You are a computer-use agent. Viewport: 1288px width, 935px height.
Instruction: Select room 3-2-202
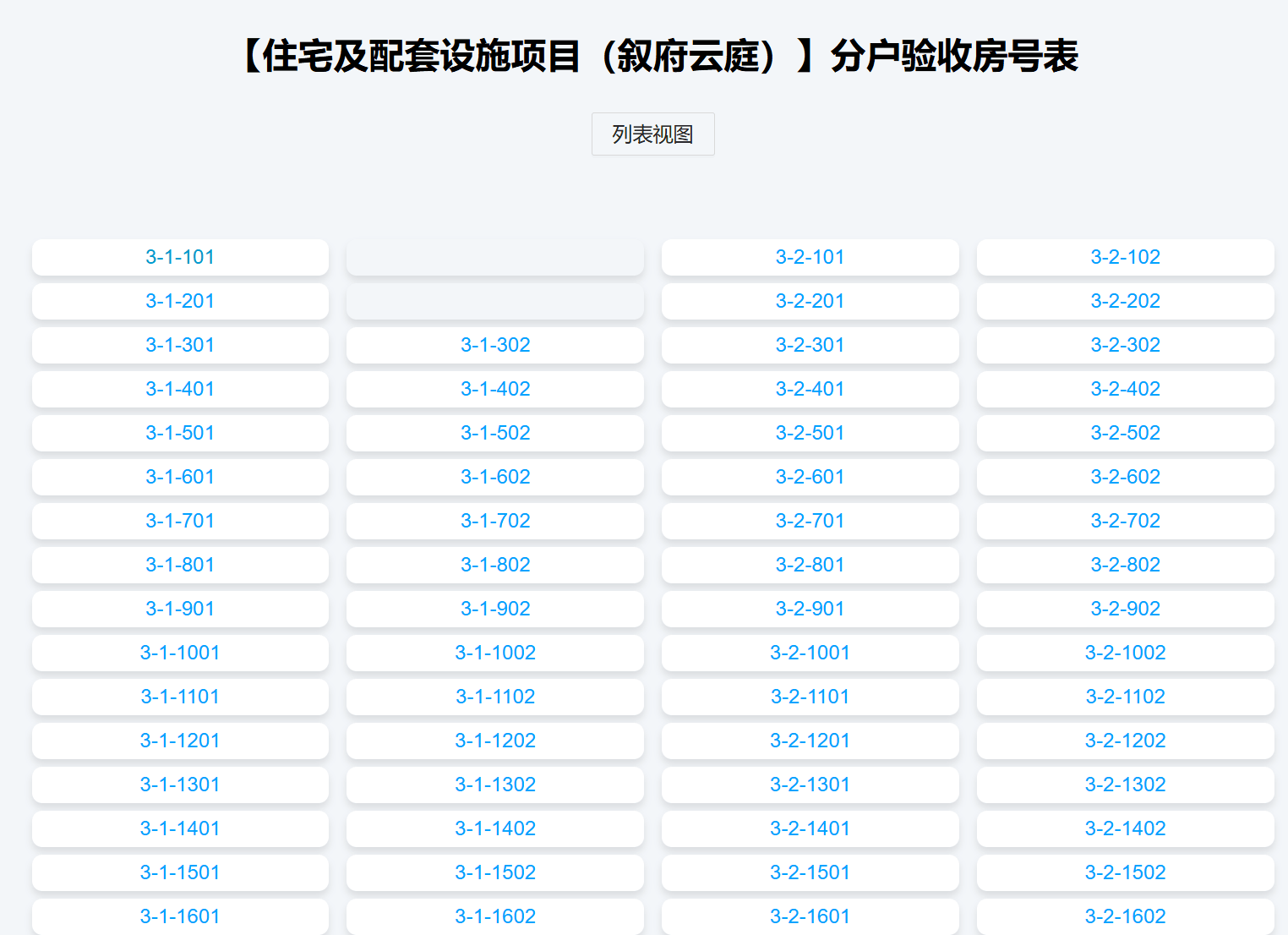click(x=1125, y=301)
